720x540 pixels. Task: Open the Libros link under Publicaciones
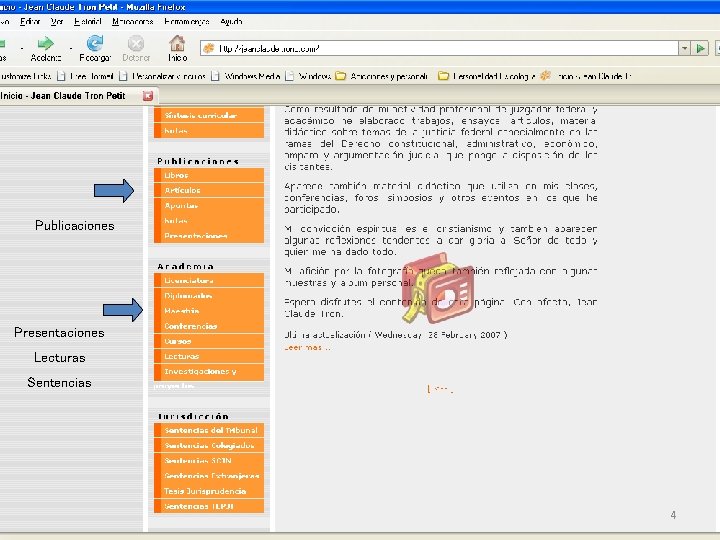tap(209, 175)
